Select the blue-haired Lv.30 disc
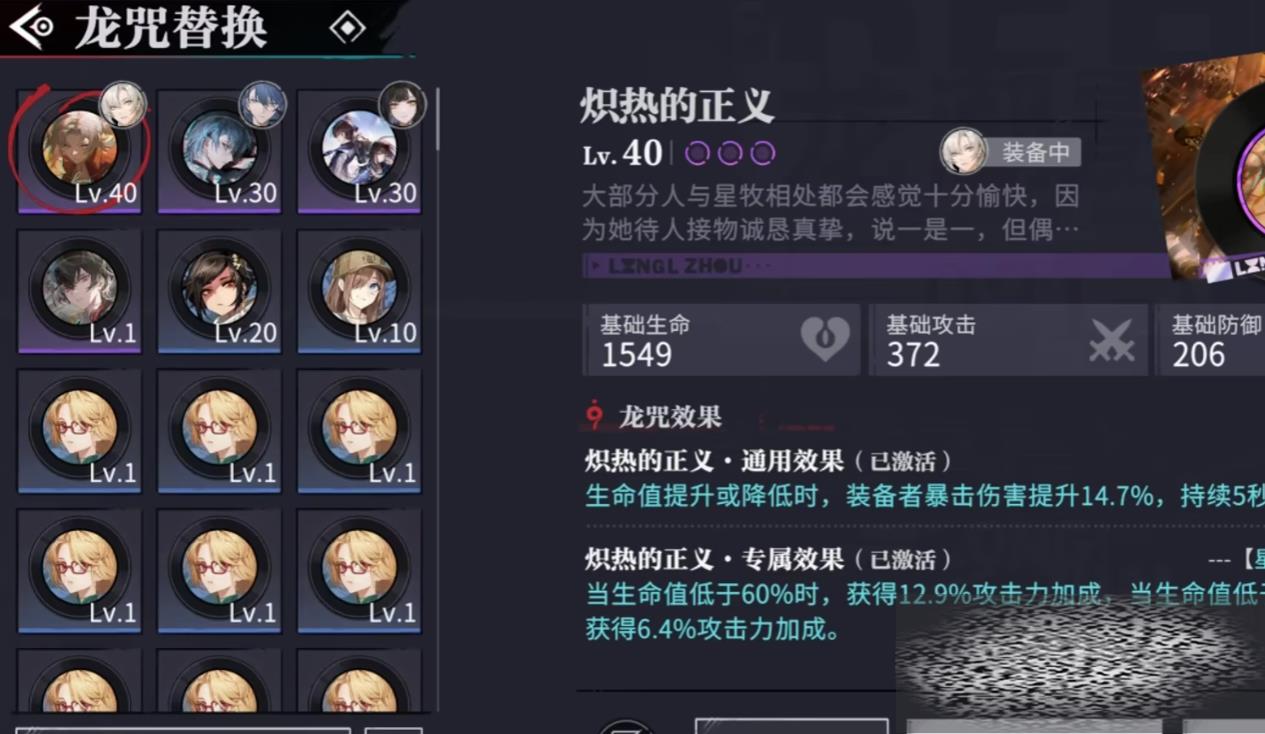Image resolution: width=1265 pixels, height=734 pixels. [219, 151]
